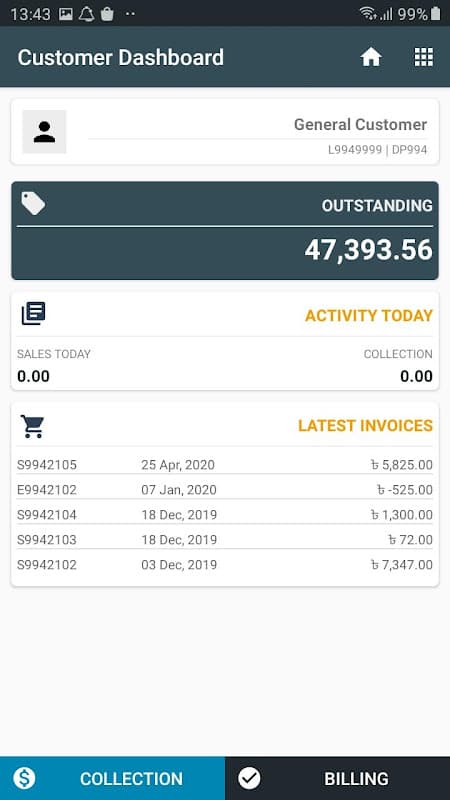Tap the outstanding amount 47,393.56
This screenshot has width=450, height=800.
coord(368,251)
